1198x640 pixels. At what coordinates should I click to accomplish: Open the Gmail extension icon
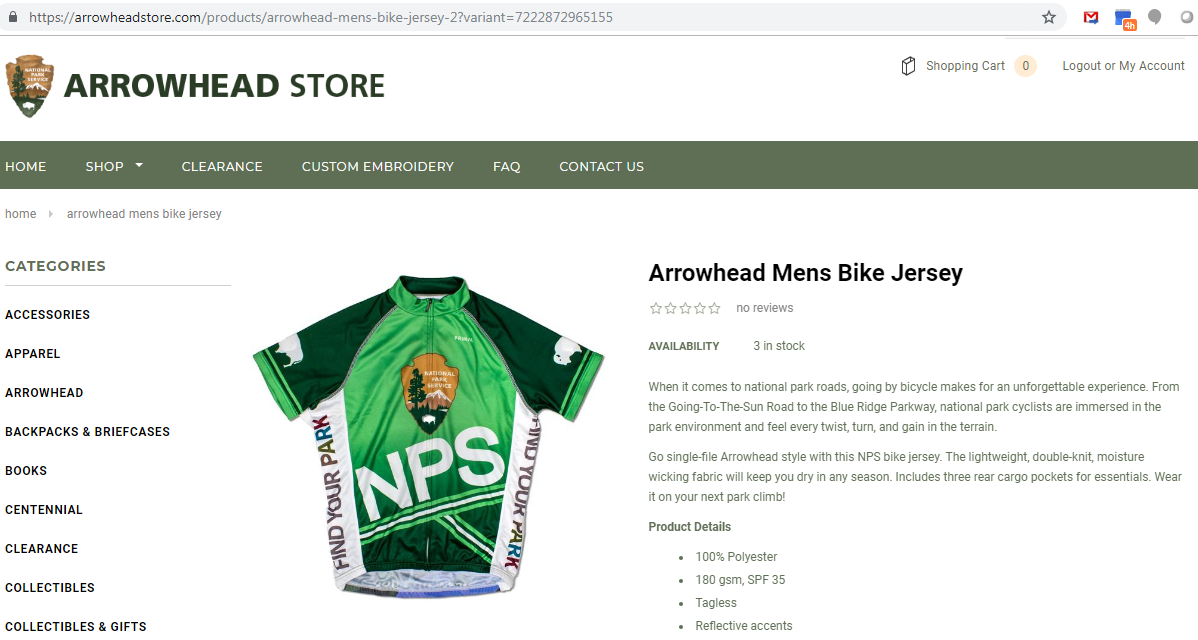coord(1091,17)
